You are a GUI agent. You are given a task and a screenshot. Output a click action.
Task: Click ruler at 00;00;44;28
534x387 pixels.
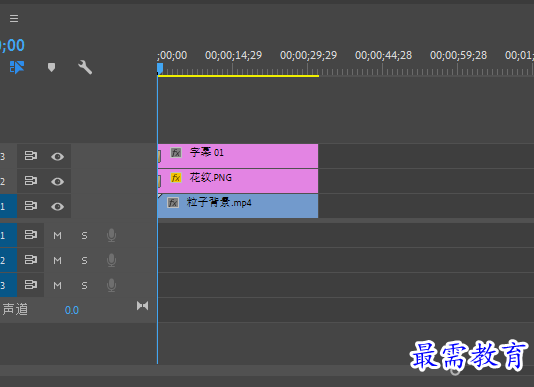click(383, 55)
